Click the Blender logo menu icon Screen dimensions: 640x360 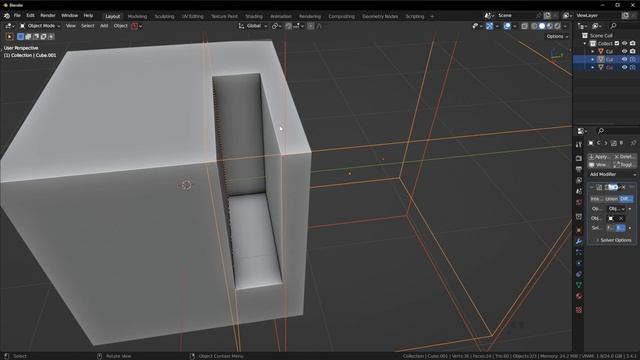tap(7, 16)
